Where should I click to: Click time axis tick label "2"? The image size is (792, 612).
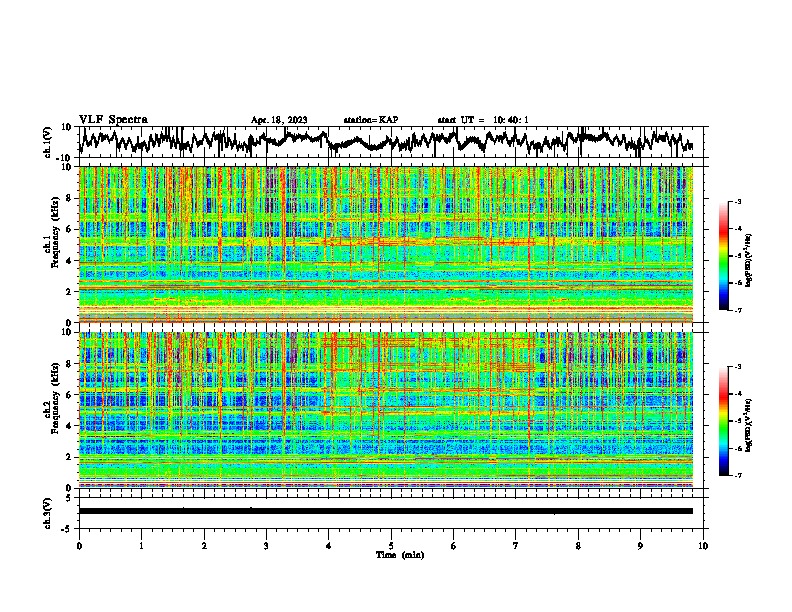[x=204, y=546]
